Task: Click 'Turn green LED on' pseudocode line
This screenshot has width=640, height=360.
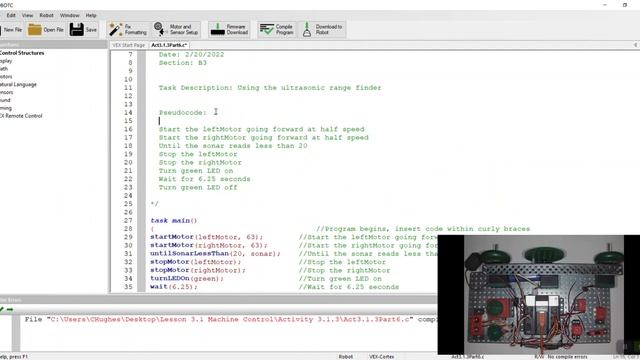Action: 196,171
